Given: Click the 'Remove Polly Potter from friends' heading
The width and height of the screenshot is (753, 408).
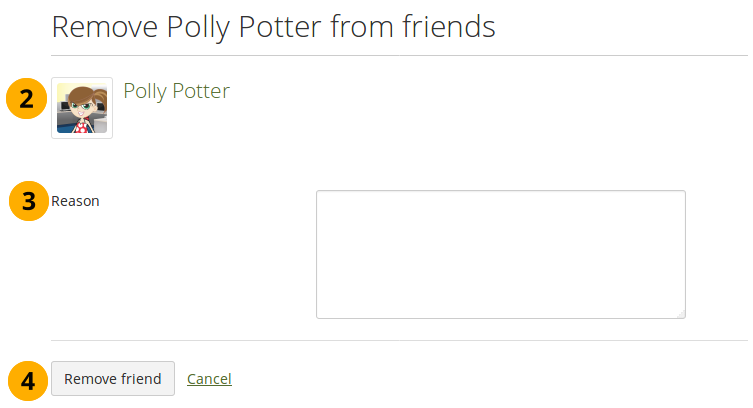Looking at the screenshot, I should click(273, 27).
